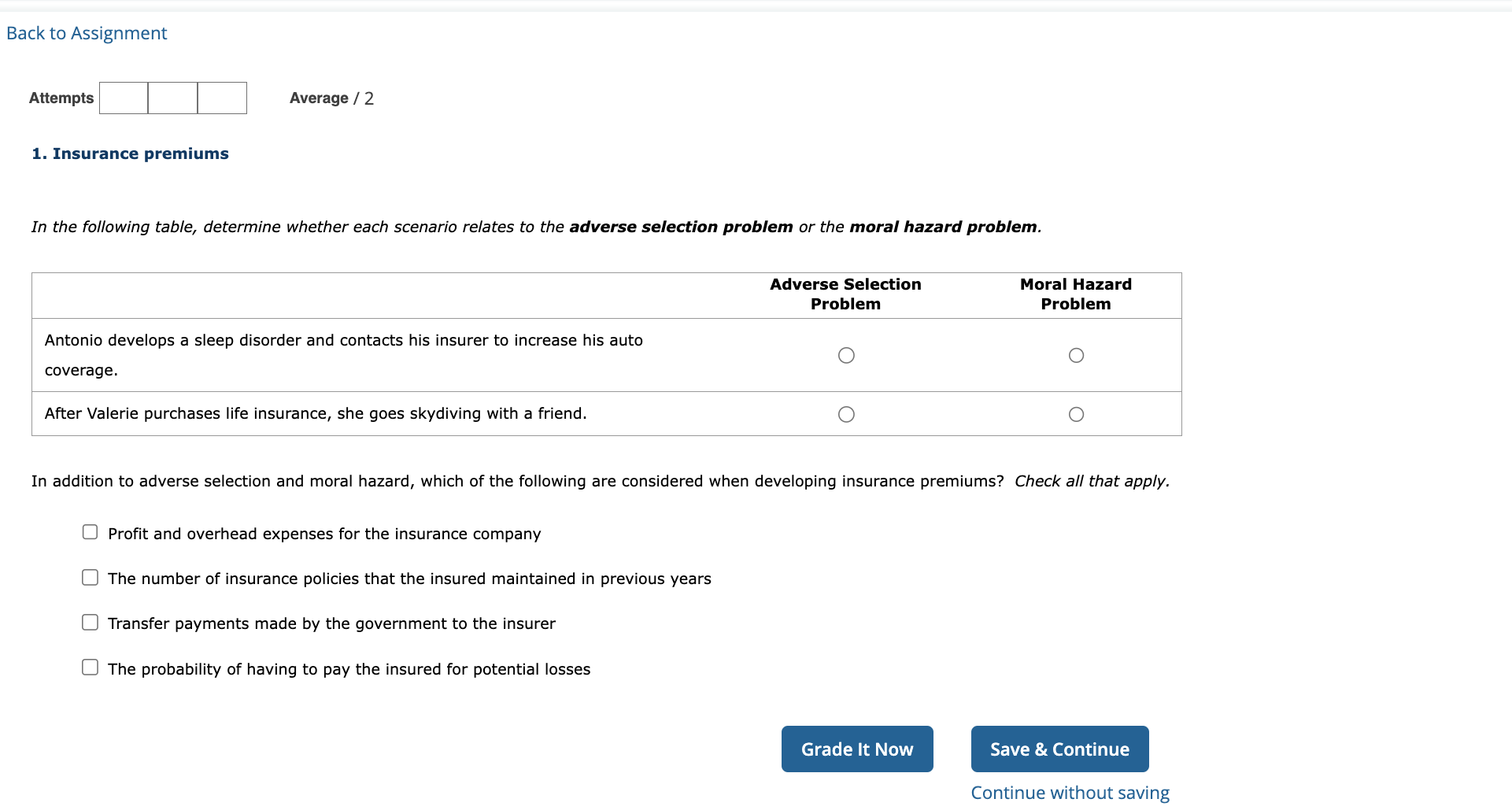Check "Profit and overhead expenses" option

tap(90, 532)
